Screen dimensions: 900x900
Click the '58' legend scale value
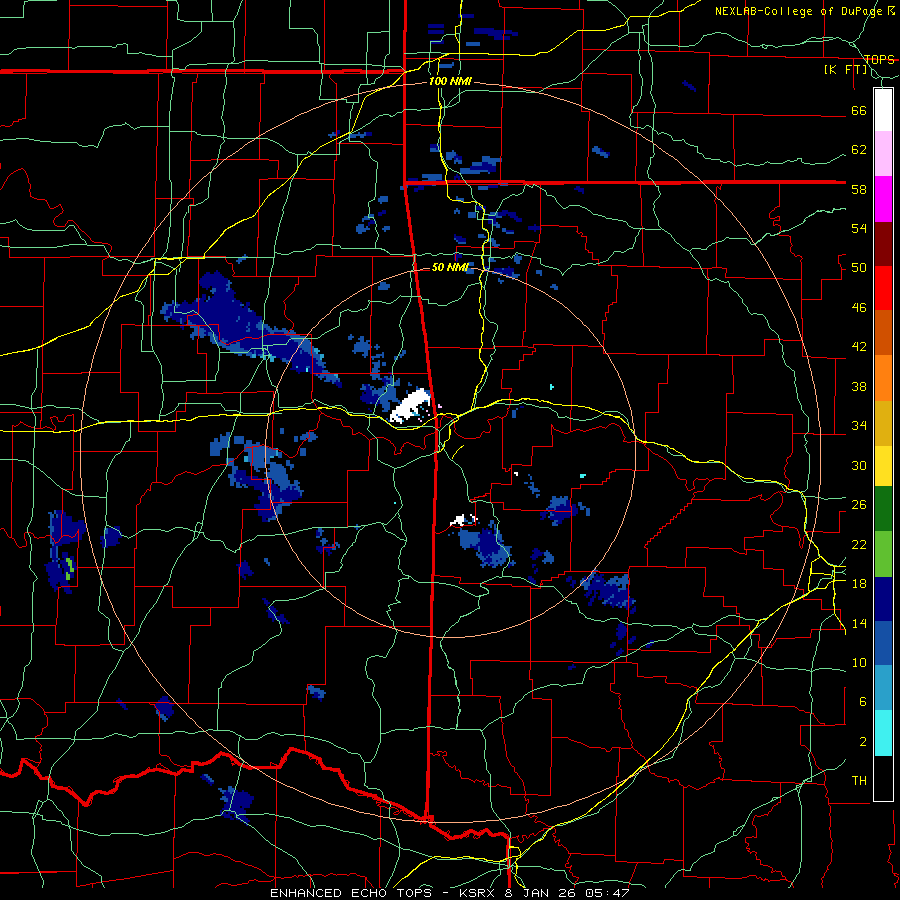859,189
